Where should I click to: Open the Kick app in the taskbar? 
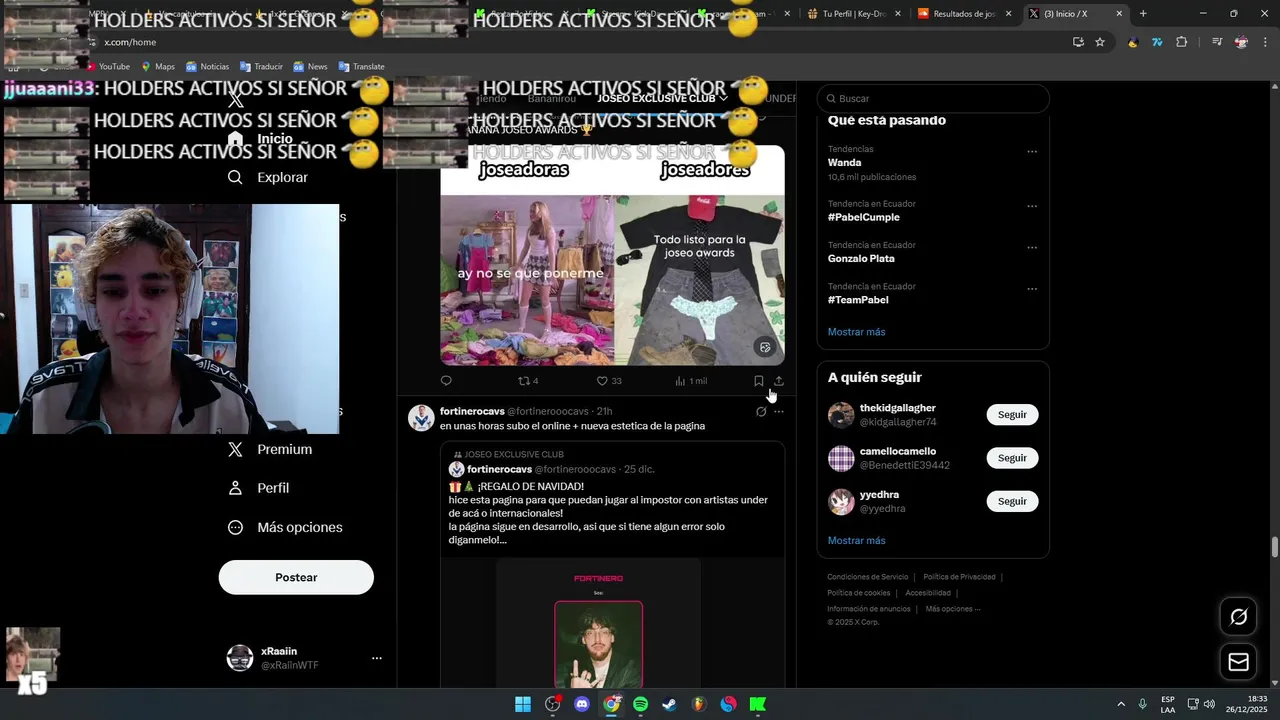point(758,704)
